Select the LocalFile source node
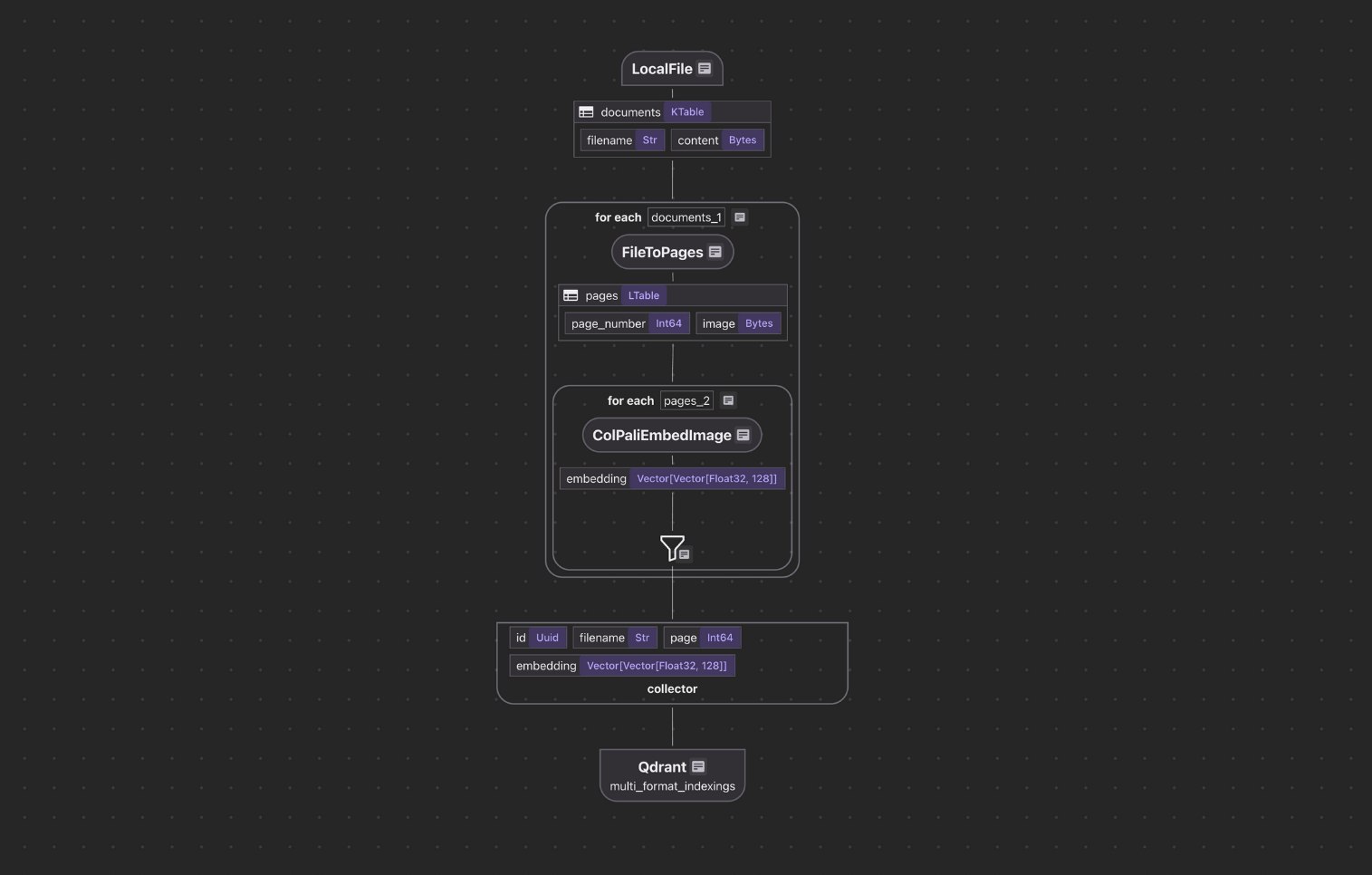 tap(661, 69)
